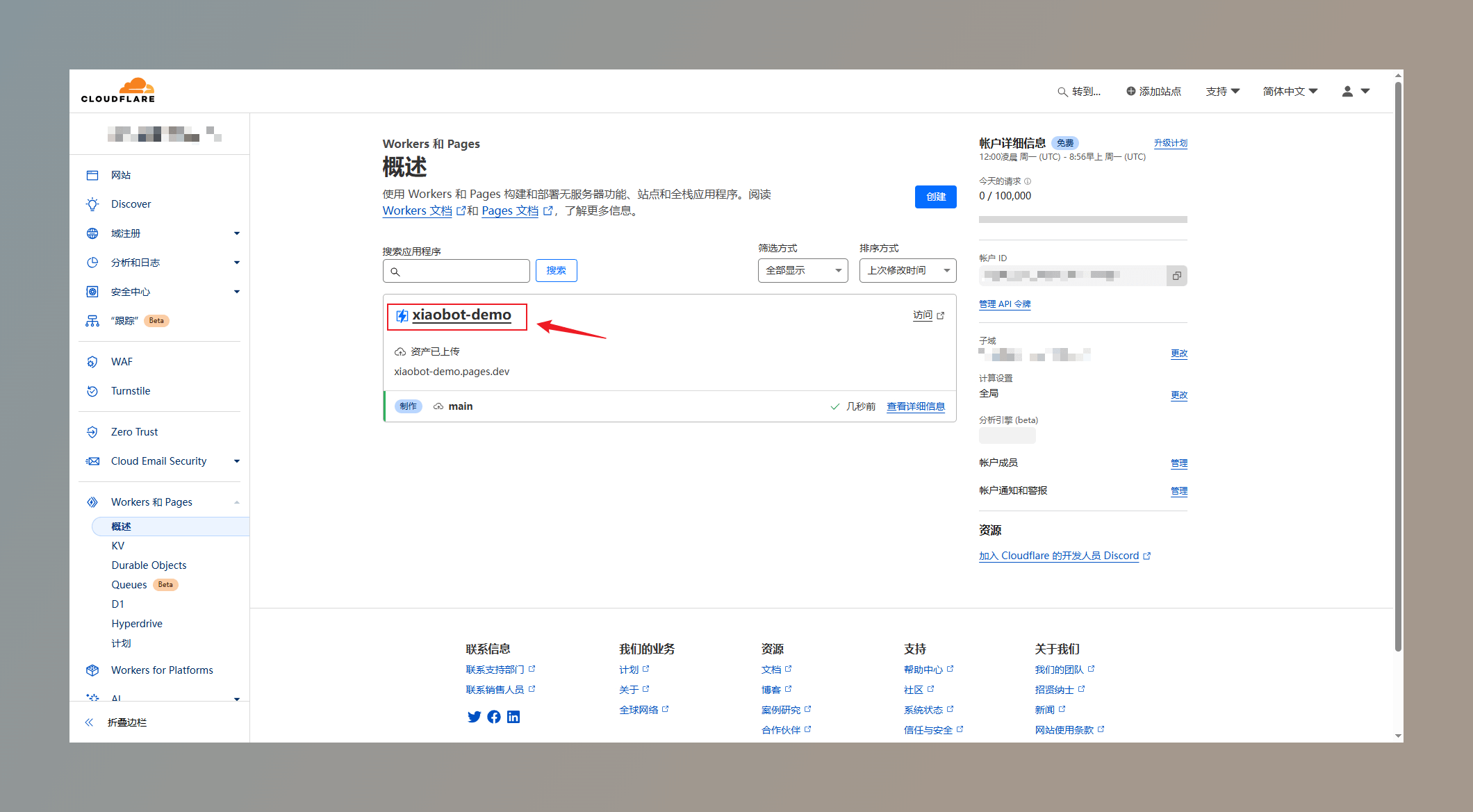Image resolution: width=1473 pixels, height=812 pixels.
Task: Click 管理 API 令牌 link
Action: point(1005,304)
